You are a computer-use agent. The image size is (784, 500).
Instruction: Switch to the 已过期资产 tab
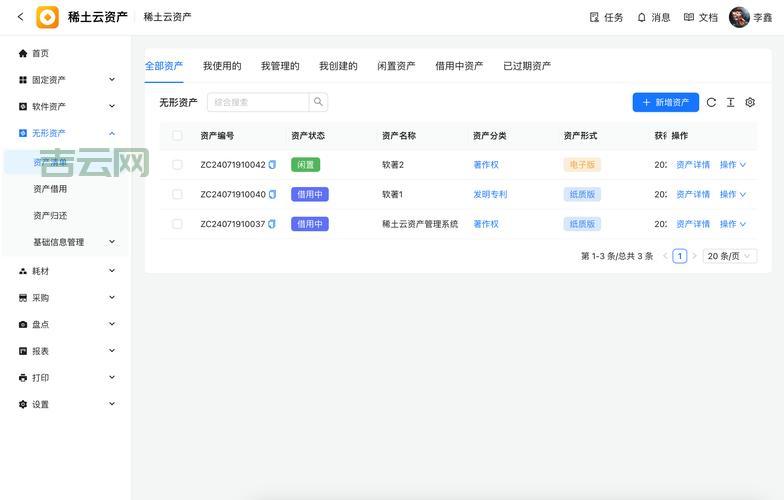point(527,66)
